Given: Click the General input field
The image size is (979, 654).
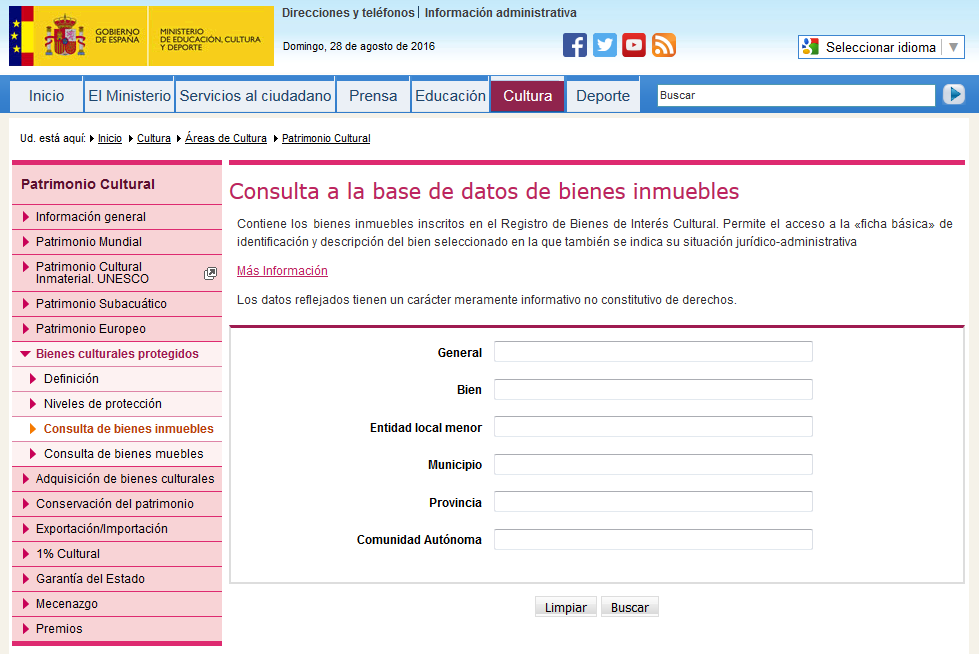Looking at the screenshot, I should 653,352.
